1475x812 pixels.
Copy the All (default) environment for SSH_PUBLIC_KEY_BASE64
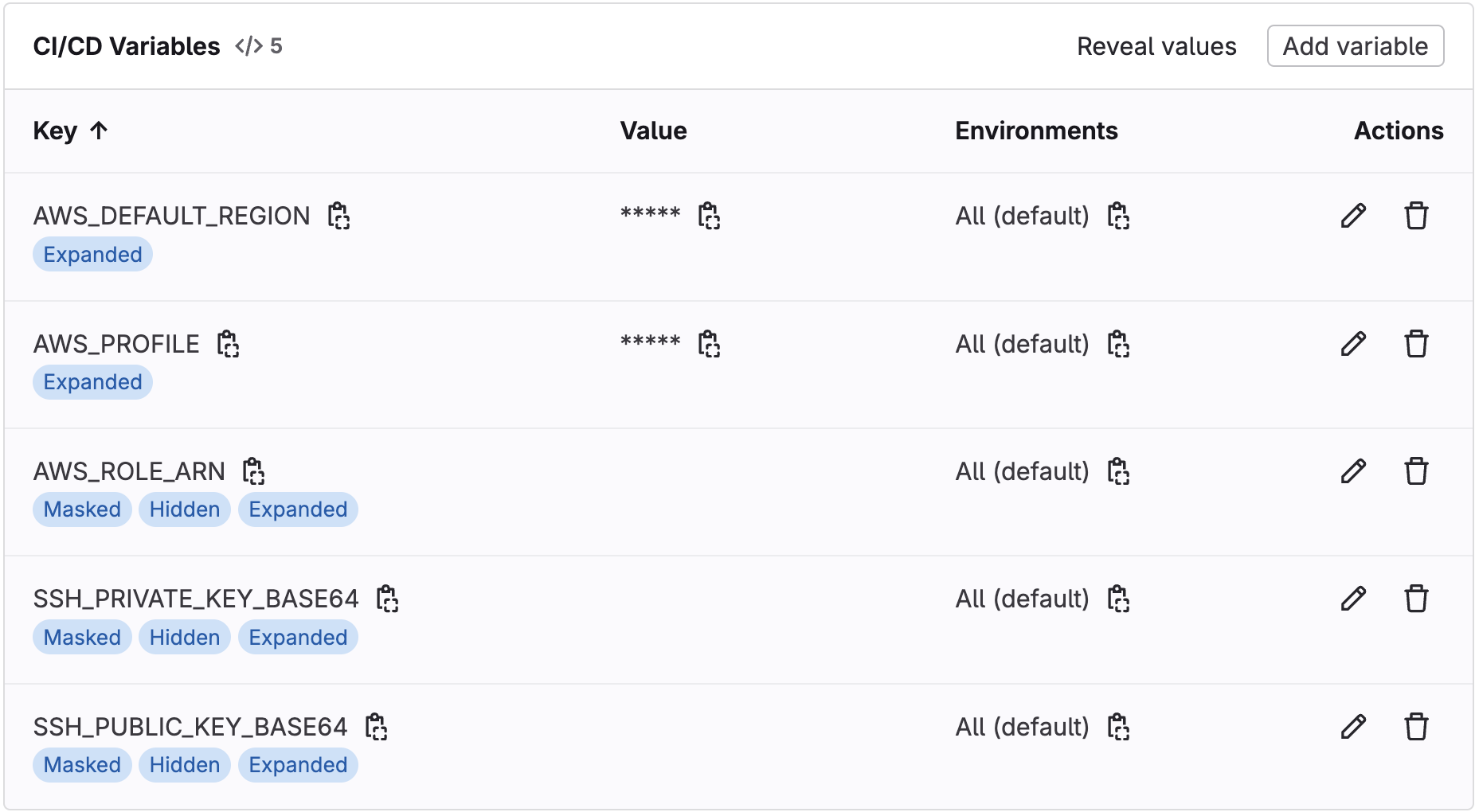click(x=1119, y=726)
